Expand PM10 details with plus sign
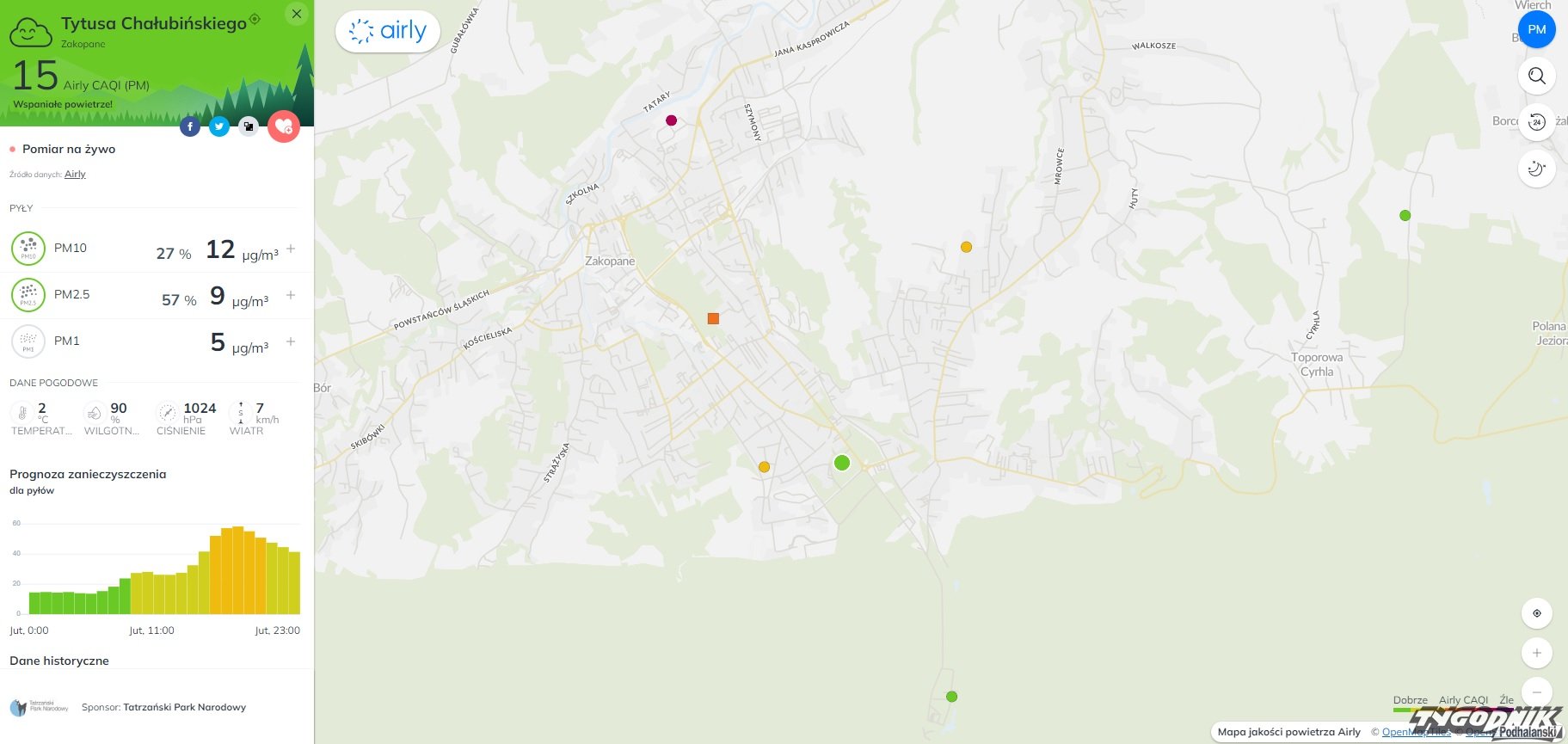1568x744 pixels. [x=291, y=249]
